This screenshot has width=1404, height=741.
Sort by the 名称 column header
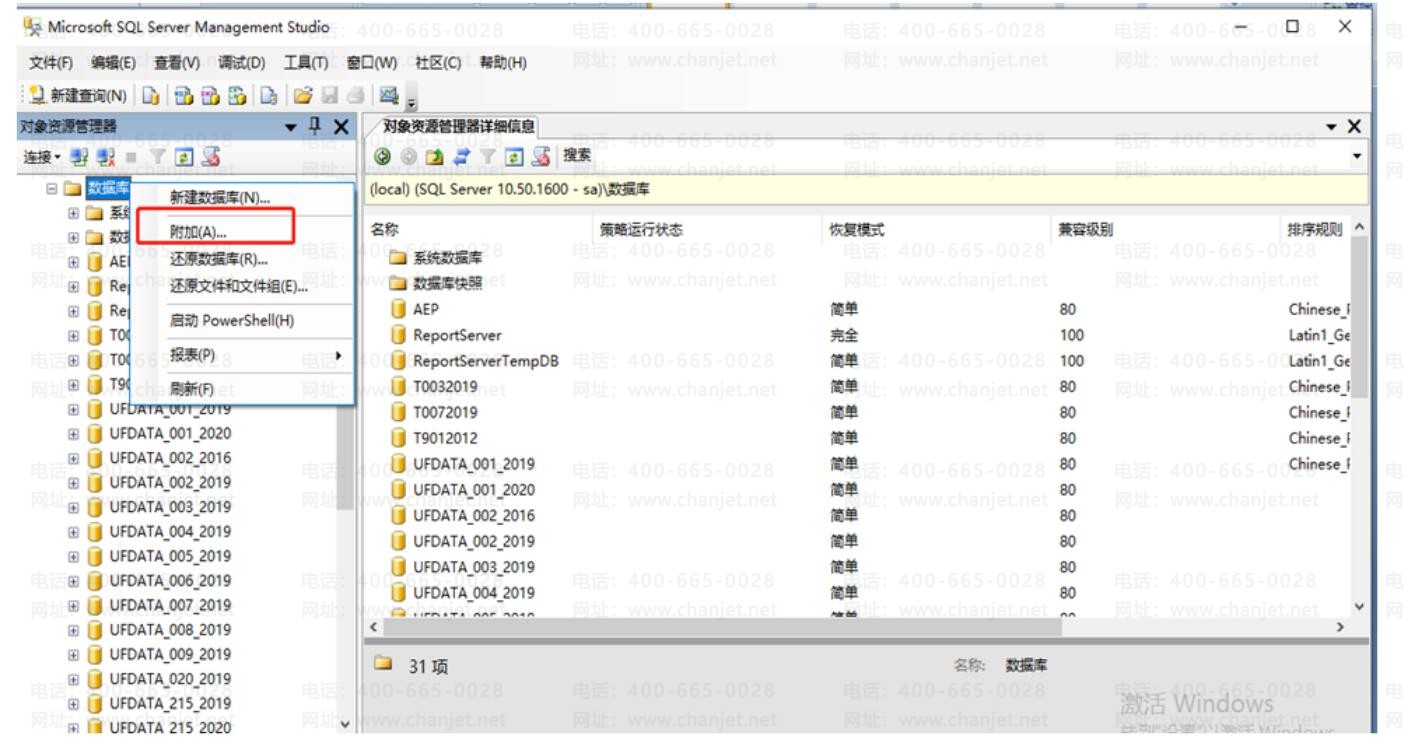(478, 229)
